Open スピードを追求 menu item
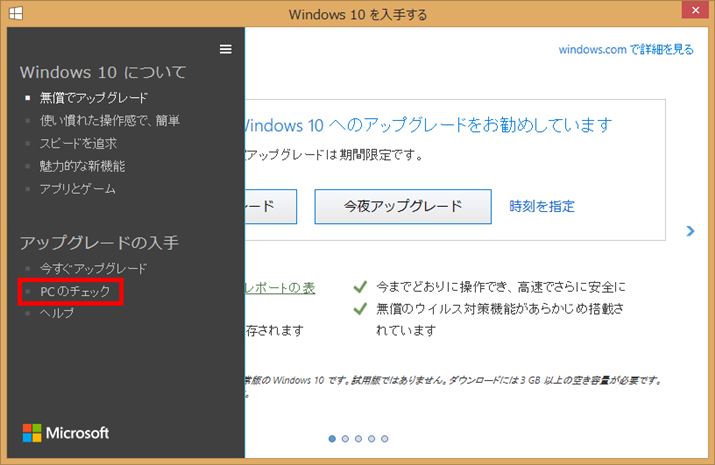715x465 pixels. (78, 143)
